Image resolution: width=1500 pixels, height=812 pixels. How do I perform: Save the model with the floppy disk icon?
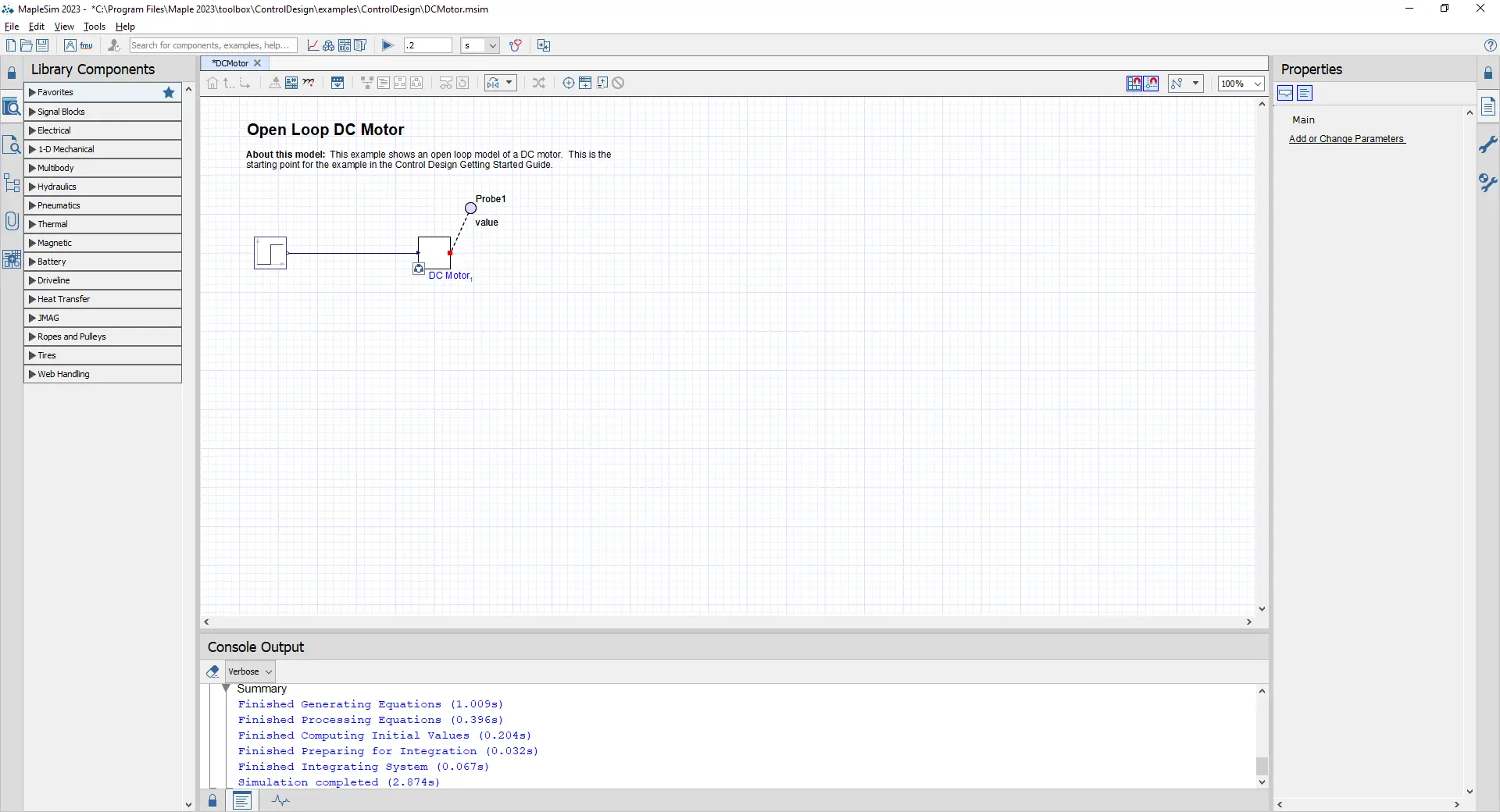pos(42,45)
